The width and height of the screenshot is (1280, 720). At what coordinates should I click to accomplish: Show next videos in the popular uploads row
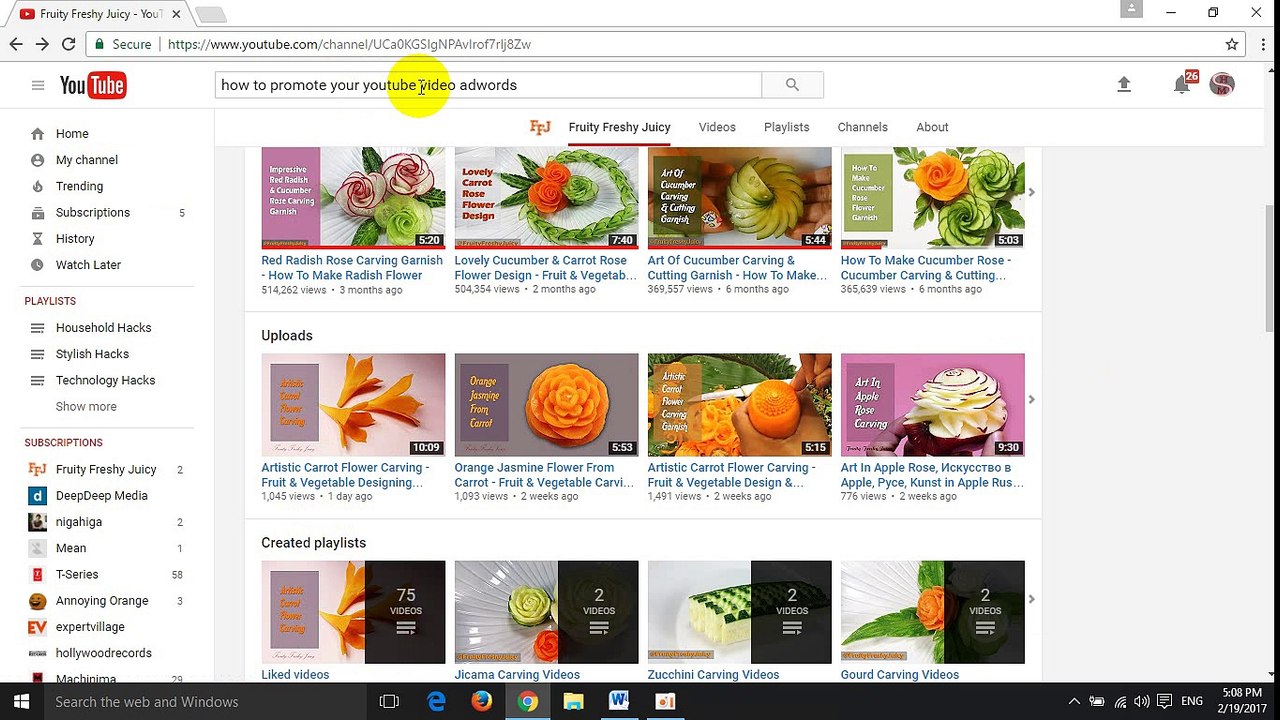pyautogui.click(x=1031, y=192)
